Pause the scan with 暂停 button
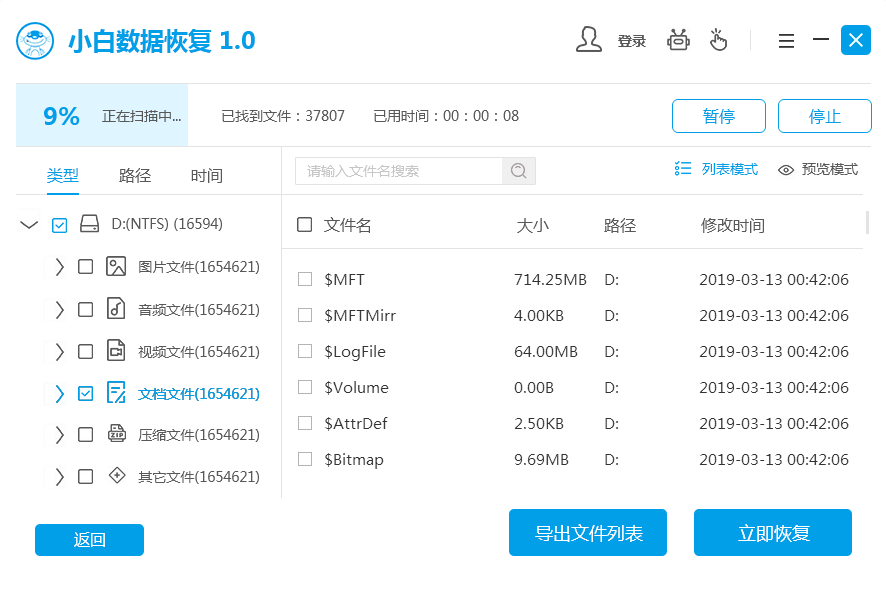 tap(718, 116)
